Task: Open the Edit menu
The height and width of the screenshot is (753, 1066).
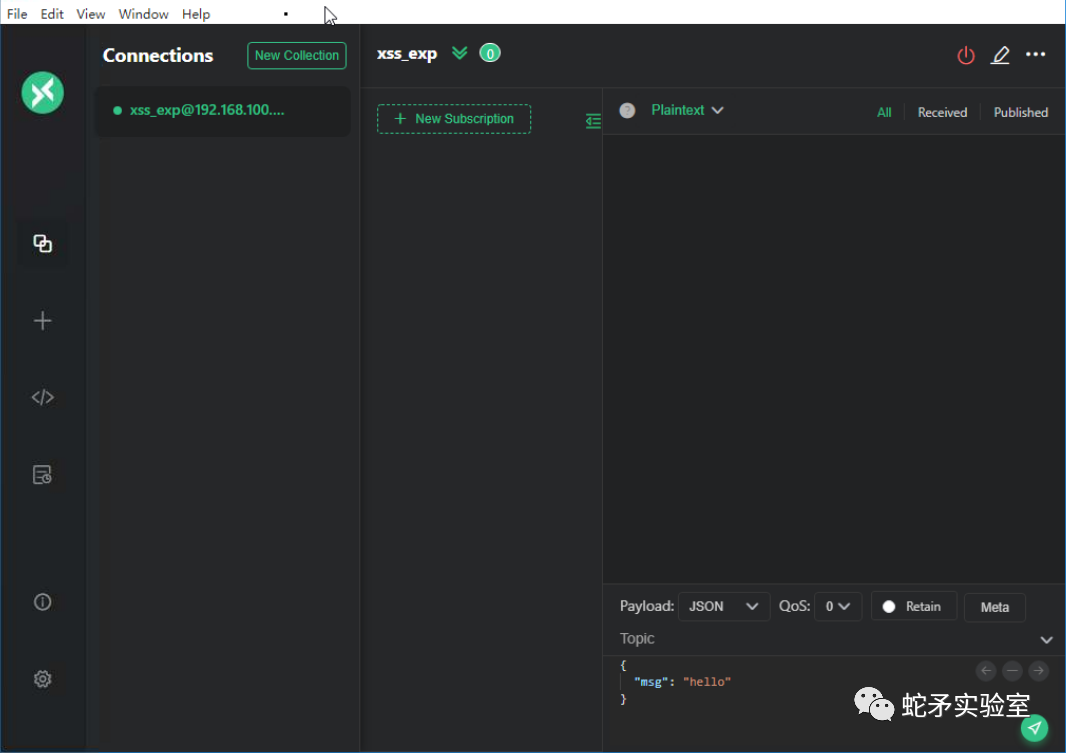Action: coord(52,14)
